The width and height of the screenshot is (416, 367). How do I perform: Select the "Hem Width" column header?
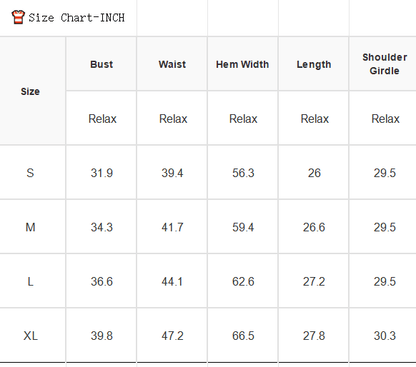coord(243,64)
